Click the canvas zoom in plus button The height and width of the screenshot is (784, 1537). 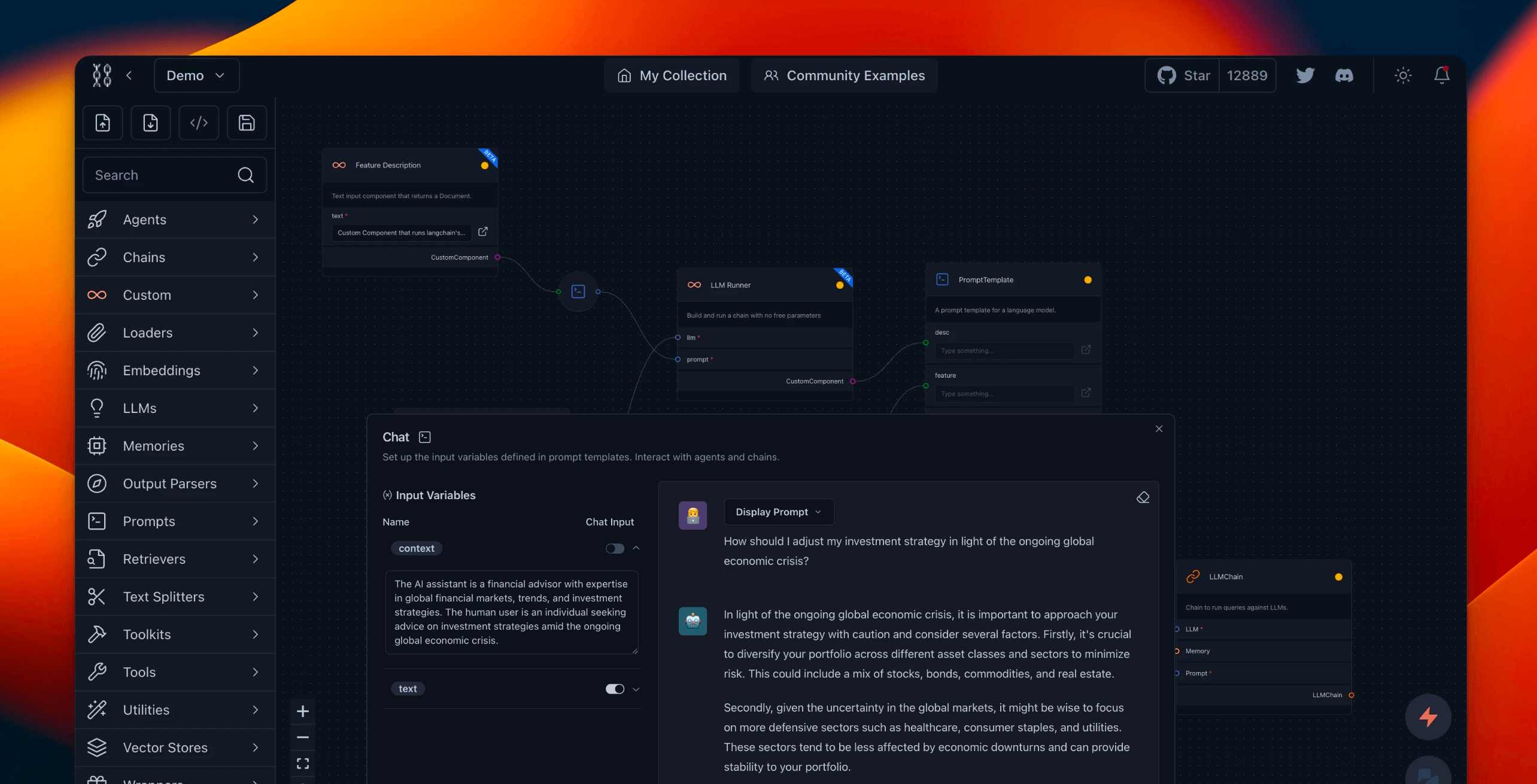(303, 712)
